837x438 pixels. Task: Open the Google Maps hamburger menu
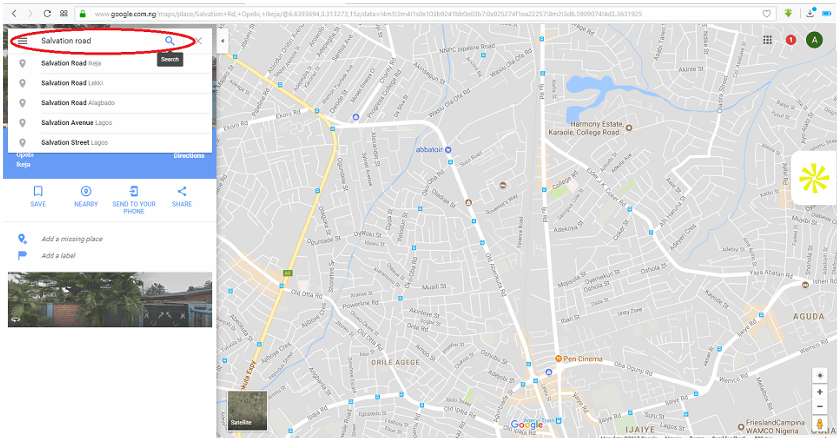(x=22, y=41)
